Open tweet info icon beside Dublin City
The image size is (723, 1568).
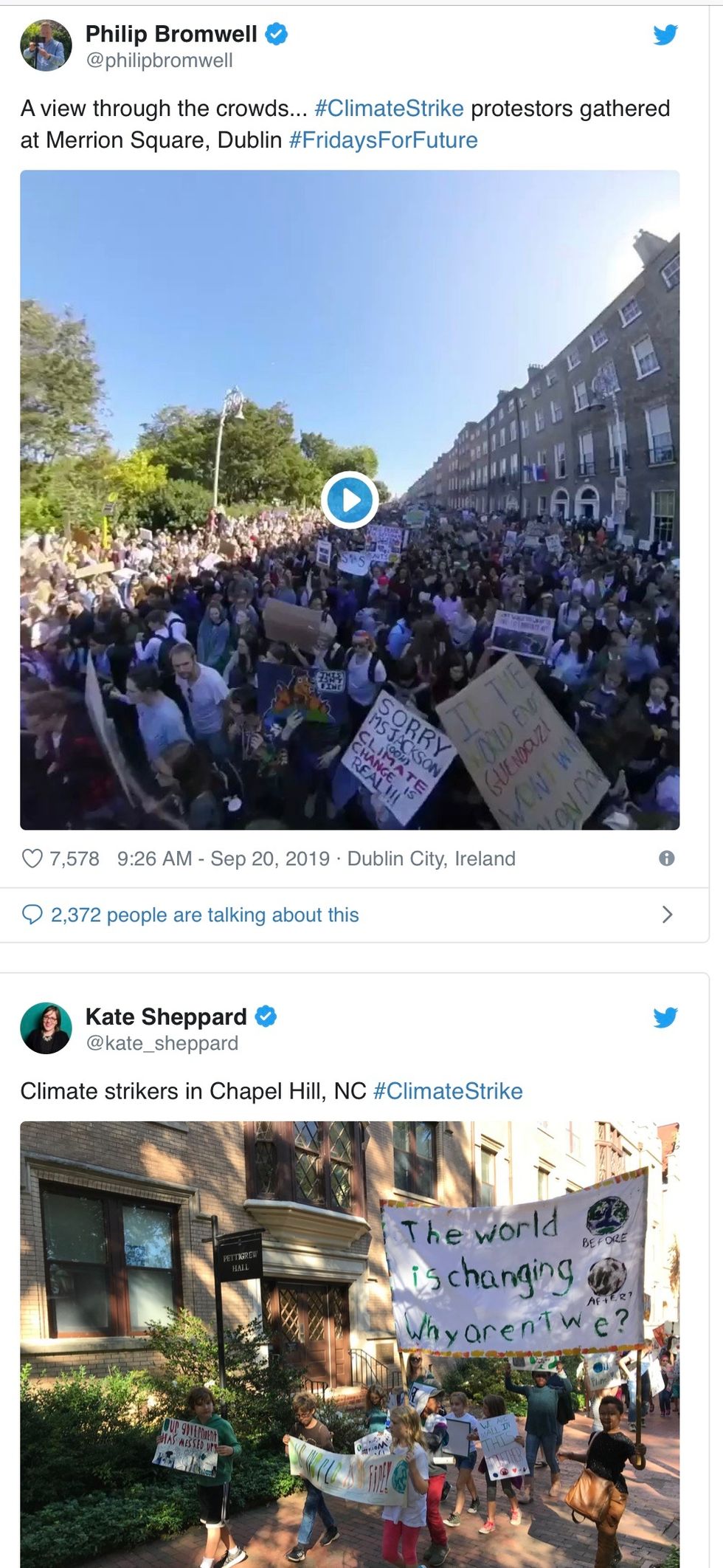666,859
